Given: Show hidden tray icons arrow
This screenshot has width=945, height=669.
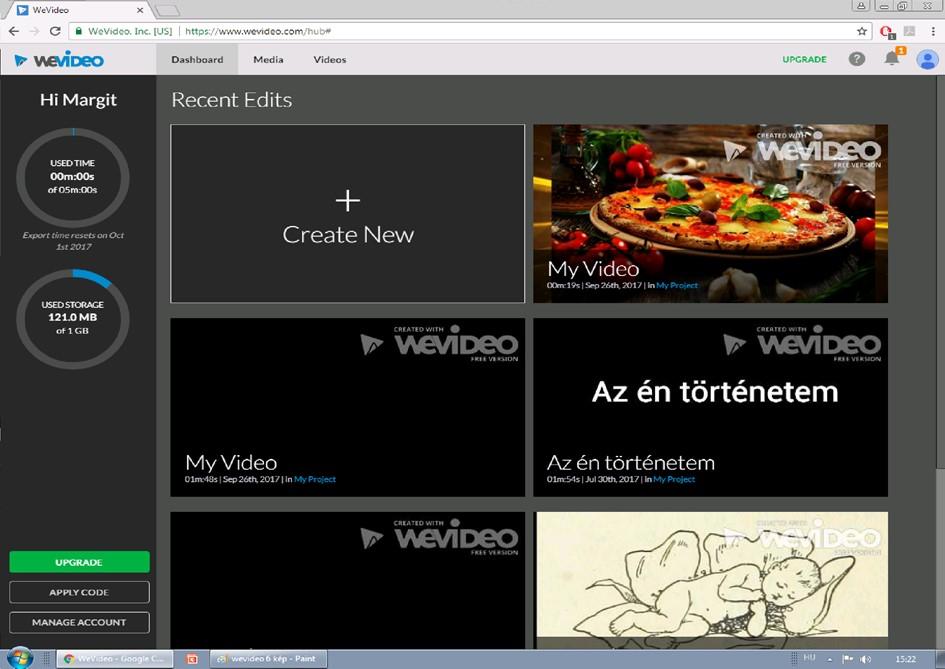Looking at the screenshot, I should point(829,659).
